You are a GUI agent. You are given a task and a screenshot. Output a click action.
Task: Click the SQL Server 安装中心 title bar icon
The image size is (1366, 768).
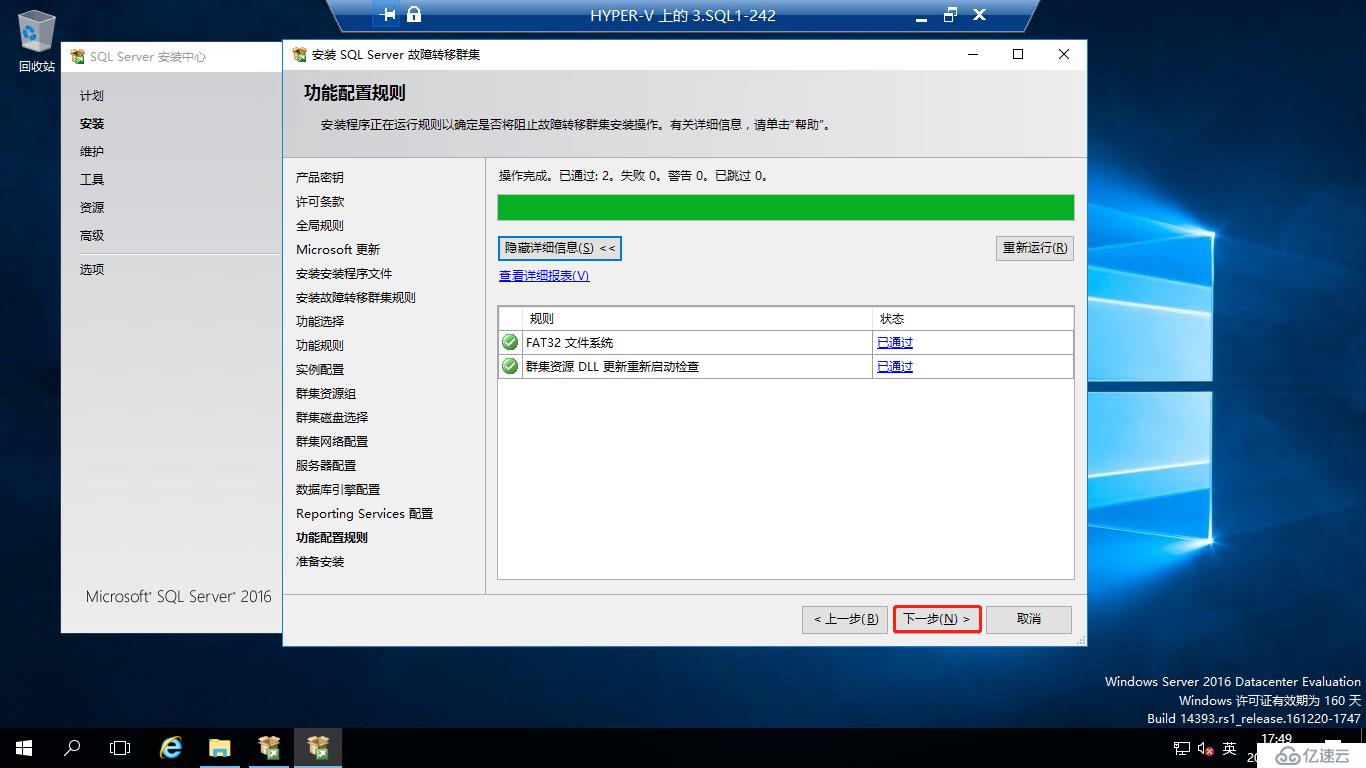click(x=78, y=57)
